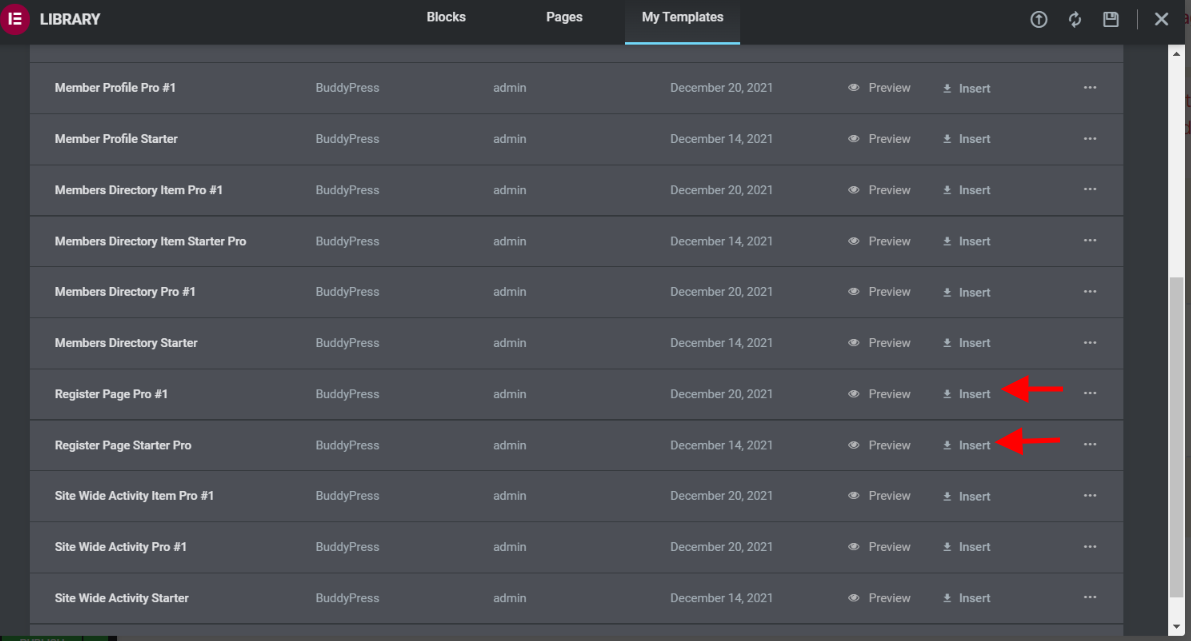Insert the Register Page Pro #1 template

[967, 394]
